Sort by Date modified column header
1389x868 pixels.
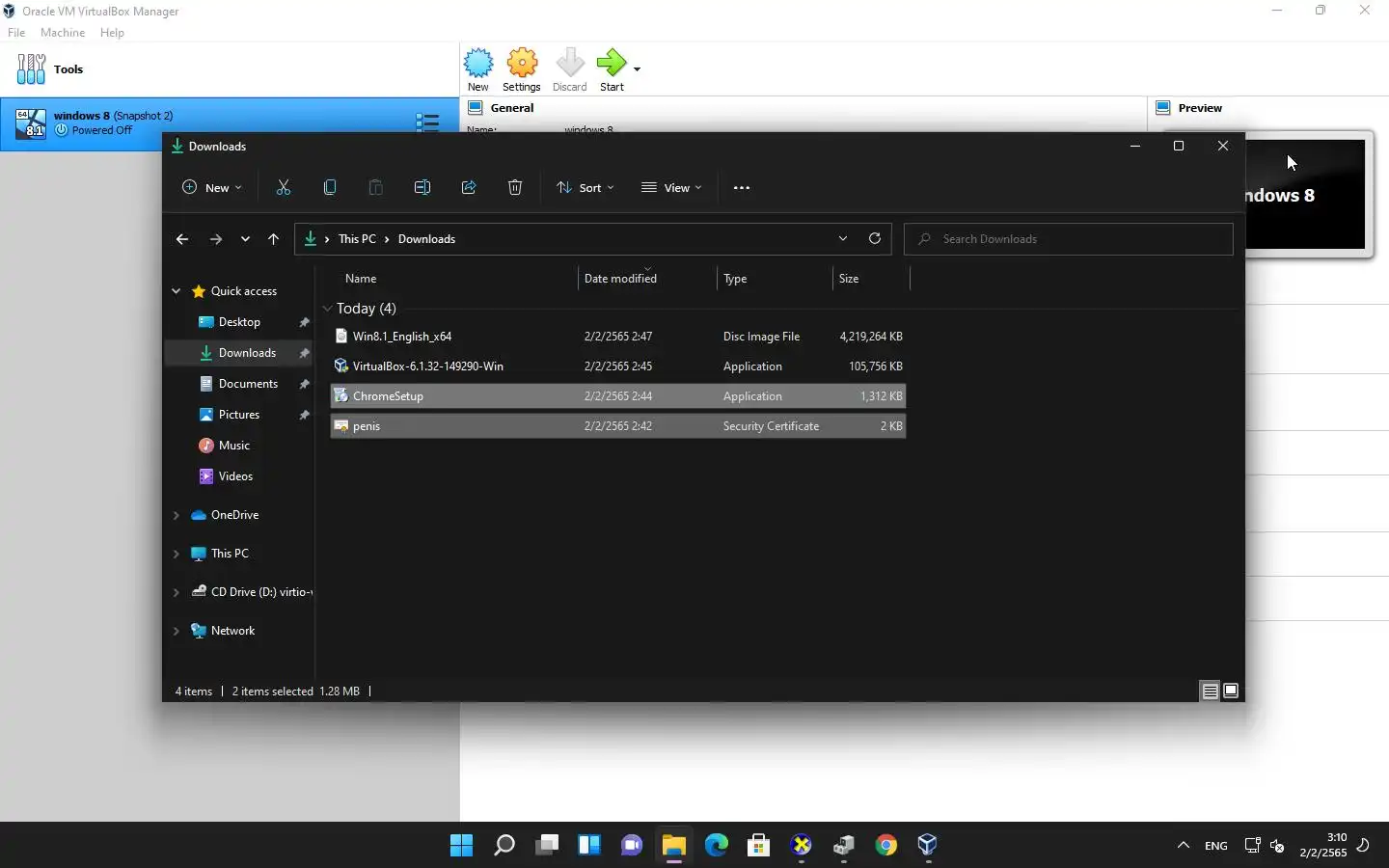(647, 279)
